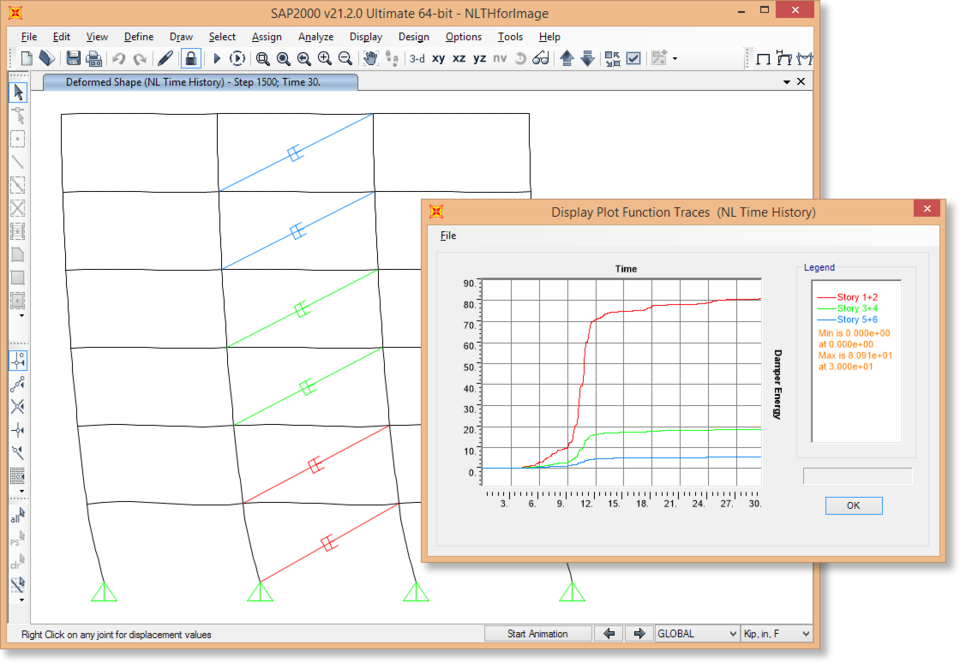
Task: Click the Select All tool in left sidebar
Action: [17, 517]
